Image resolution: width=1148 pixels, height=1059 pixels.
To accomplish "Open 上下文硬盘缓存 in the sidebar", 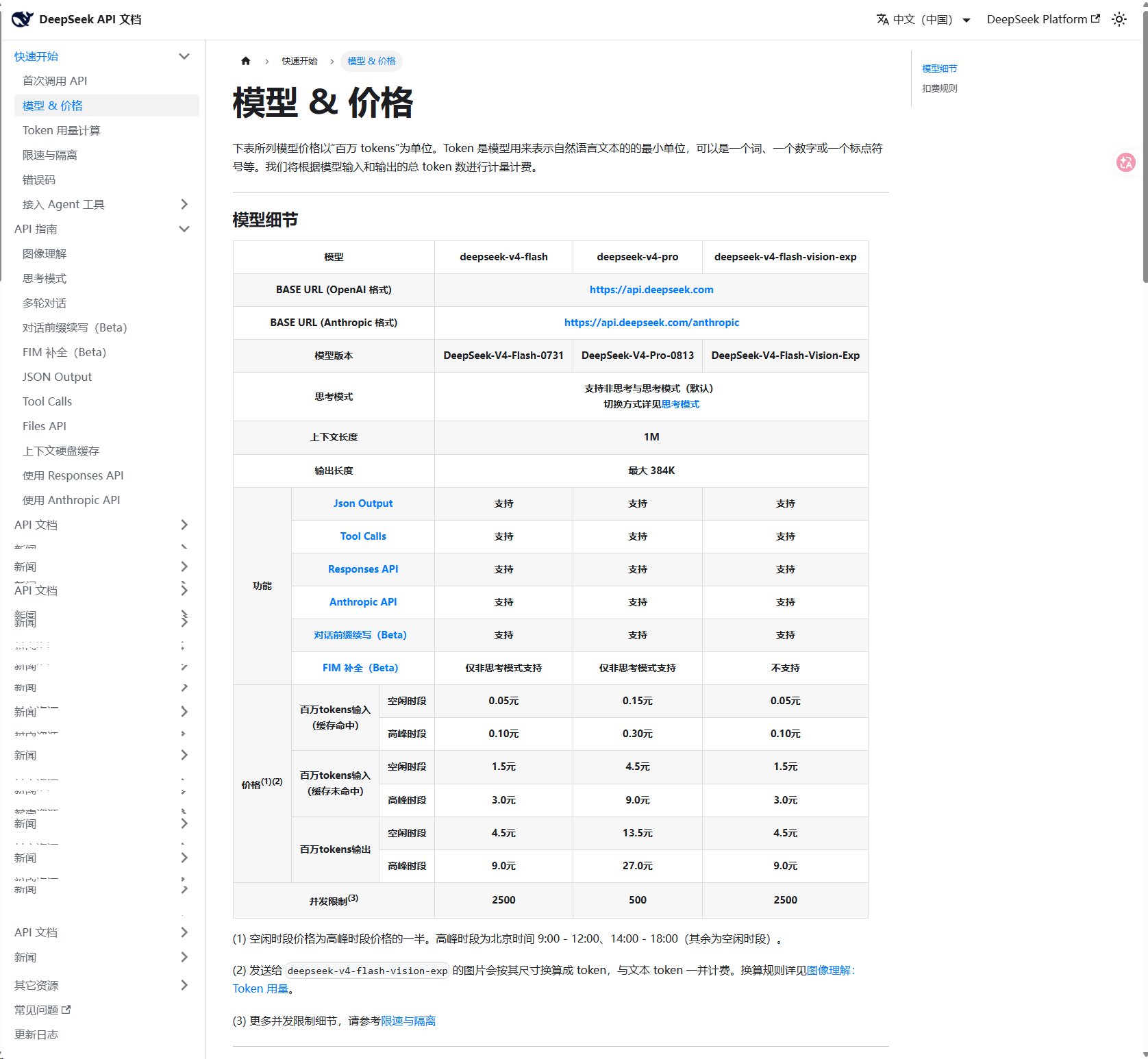I will click(x=61, y=451).
